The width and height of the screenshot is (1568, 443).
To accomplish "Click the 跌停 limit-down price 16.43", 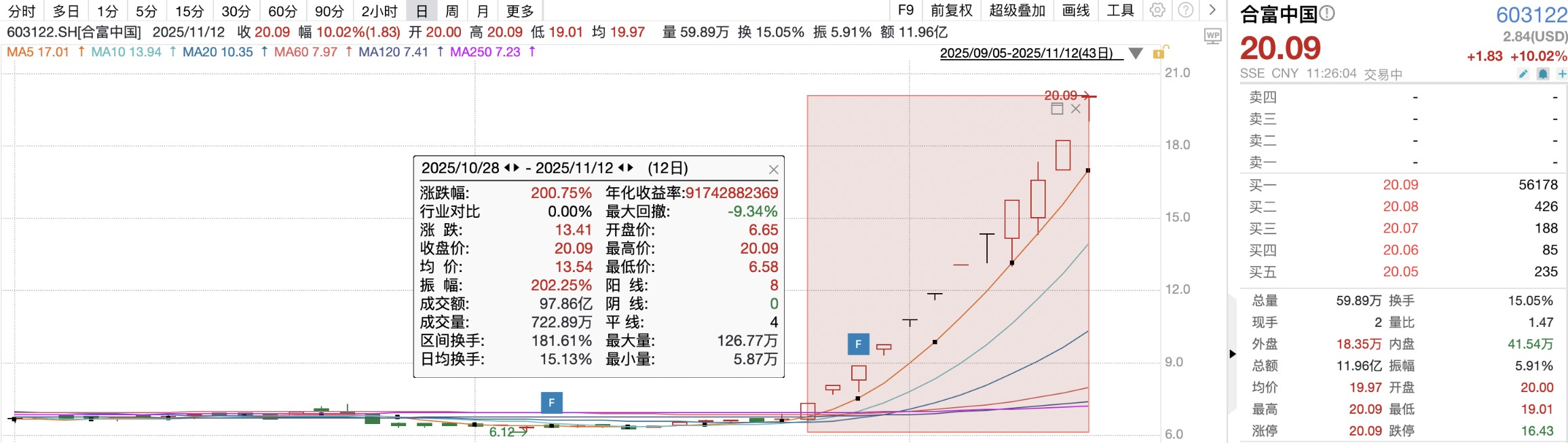I will click(1537, 431).
